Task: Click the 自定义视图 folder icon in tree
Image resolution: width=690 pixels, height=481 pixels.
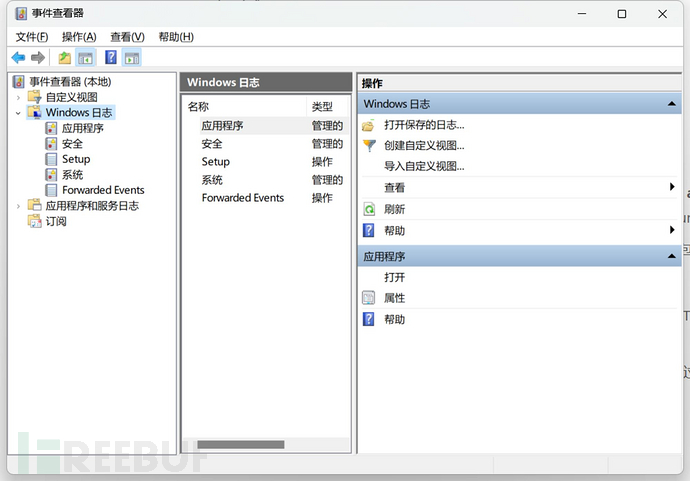Action: [x=34, y=97]
